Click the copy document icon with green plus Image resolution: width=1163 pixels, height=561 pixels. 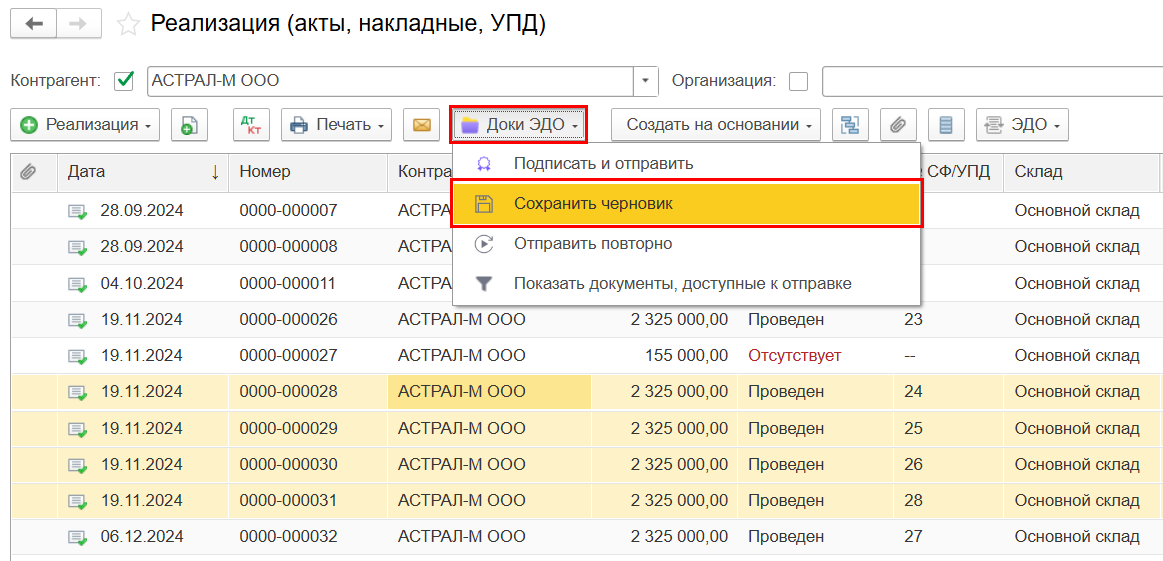(x=189, y=125)
